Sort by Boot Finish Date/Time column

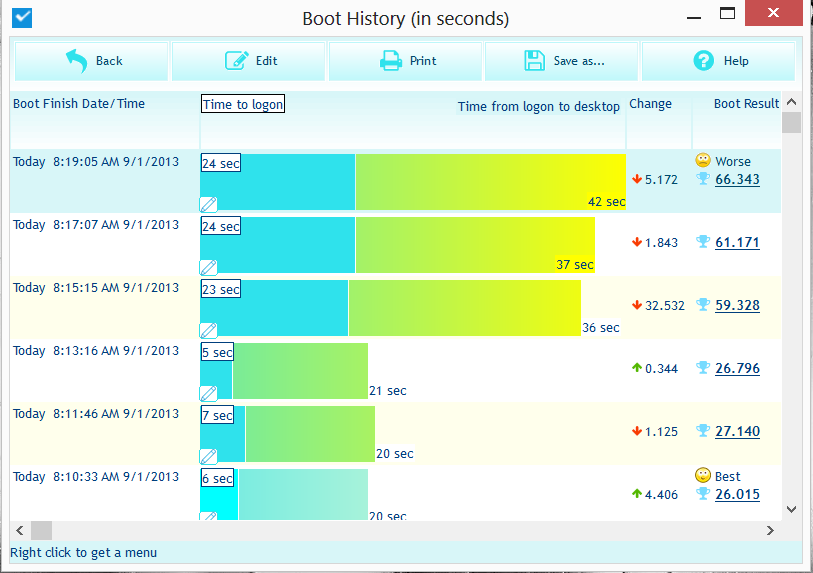[x=79, y=104]
